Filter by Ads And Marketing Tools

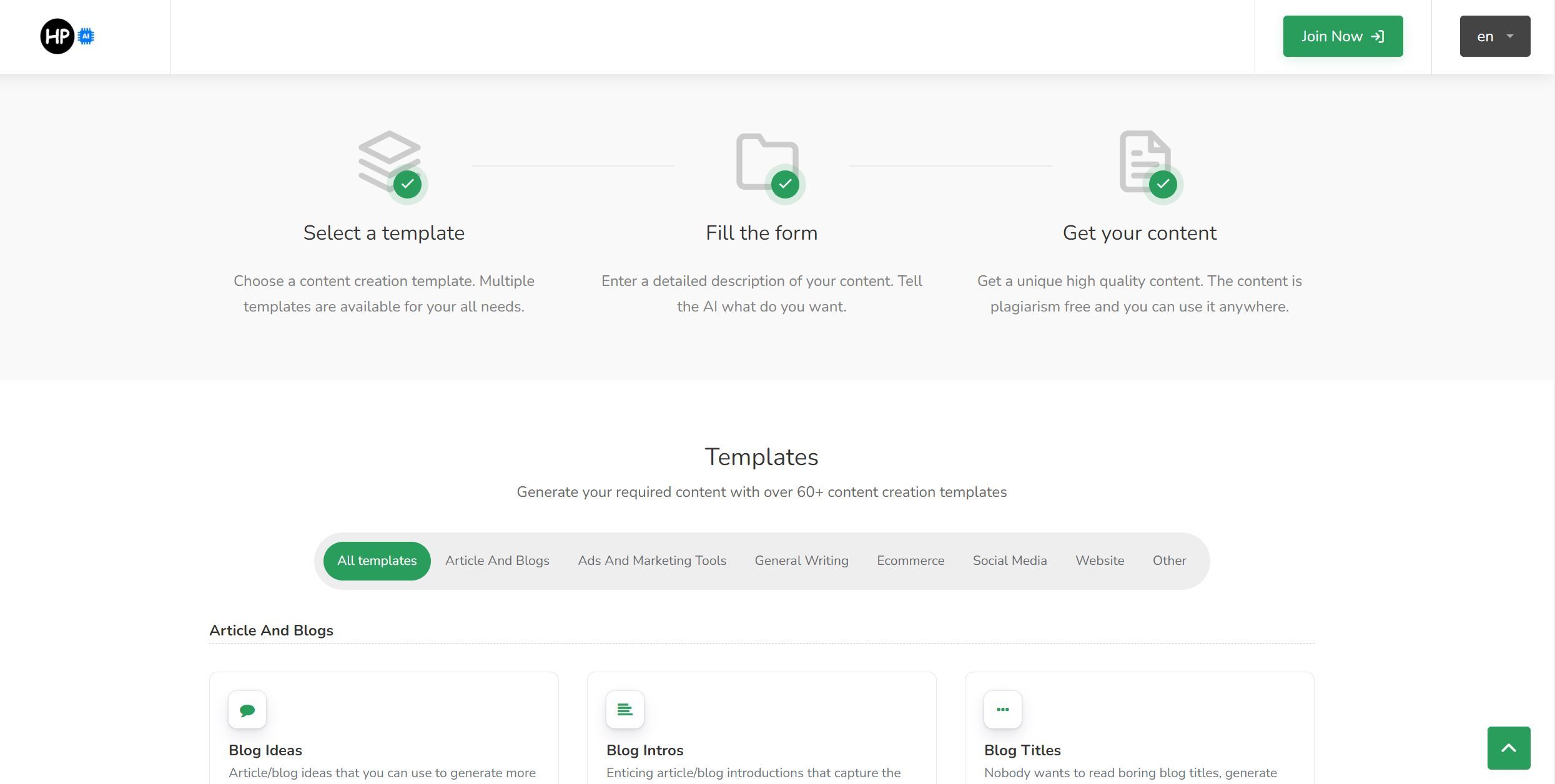coord(652,561)
